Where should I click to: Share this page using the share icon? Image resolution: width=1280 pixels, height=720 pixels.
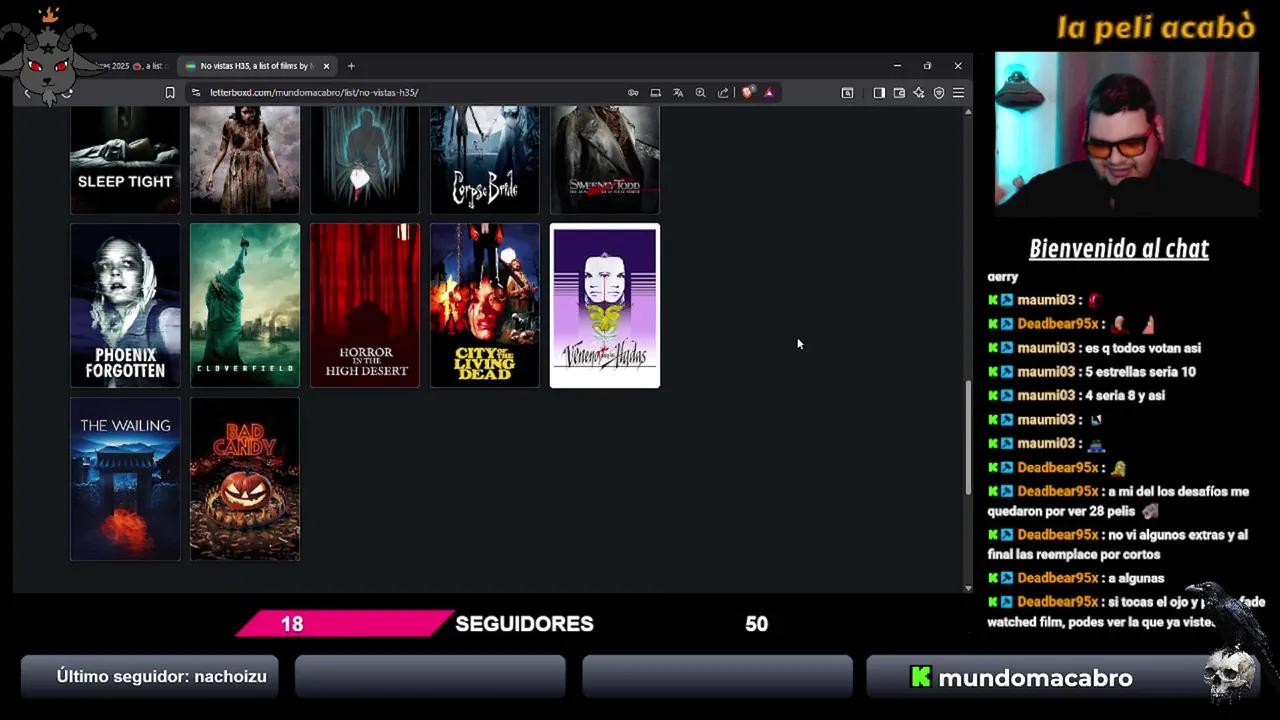point(723,93)
